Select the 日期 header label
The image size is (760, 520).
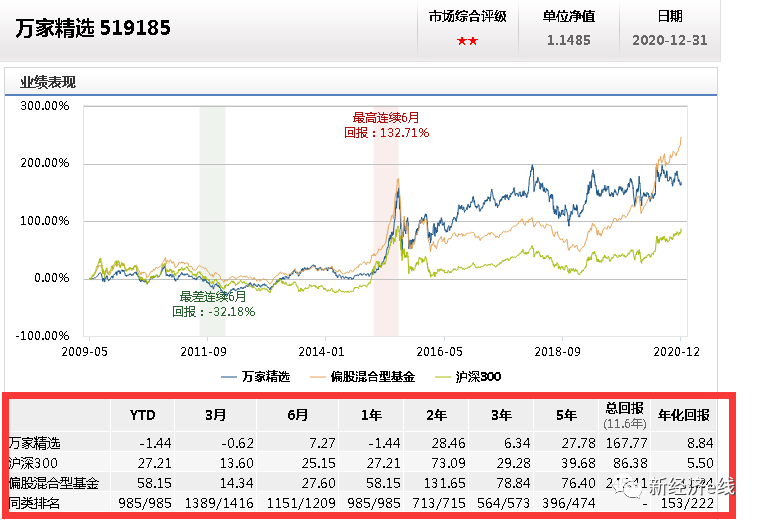pos(670,16)
